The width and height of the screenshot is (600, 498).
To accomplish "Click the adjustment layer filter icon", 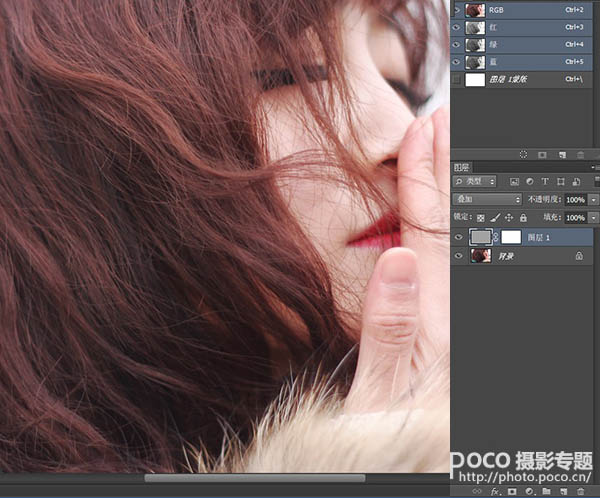I will tap(529, 182).
